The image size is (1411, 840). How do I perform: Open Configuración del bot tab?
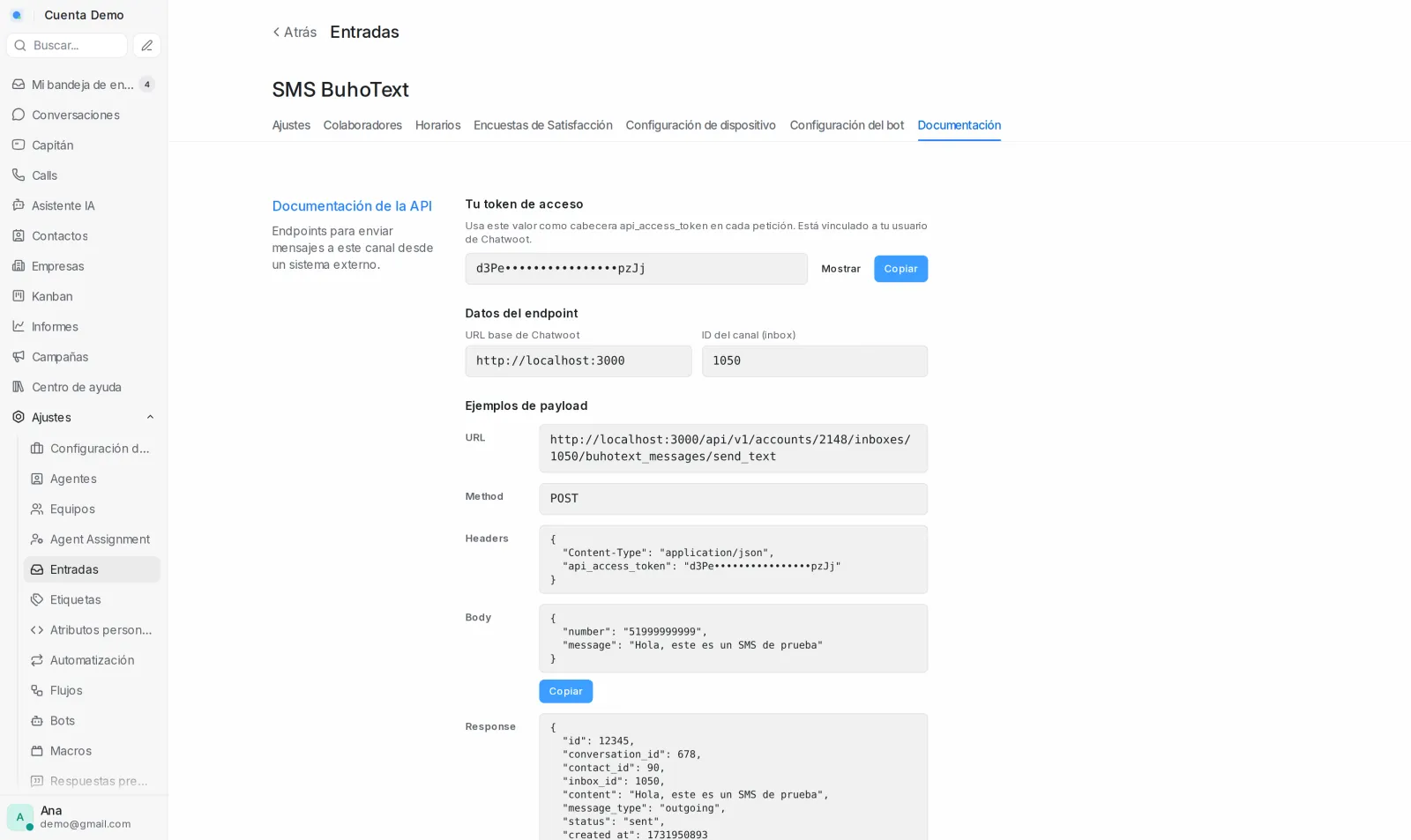(847, 125)
